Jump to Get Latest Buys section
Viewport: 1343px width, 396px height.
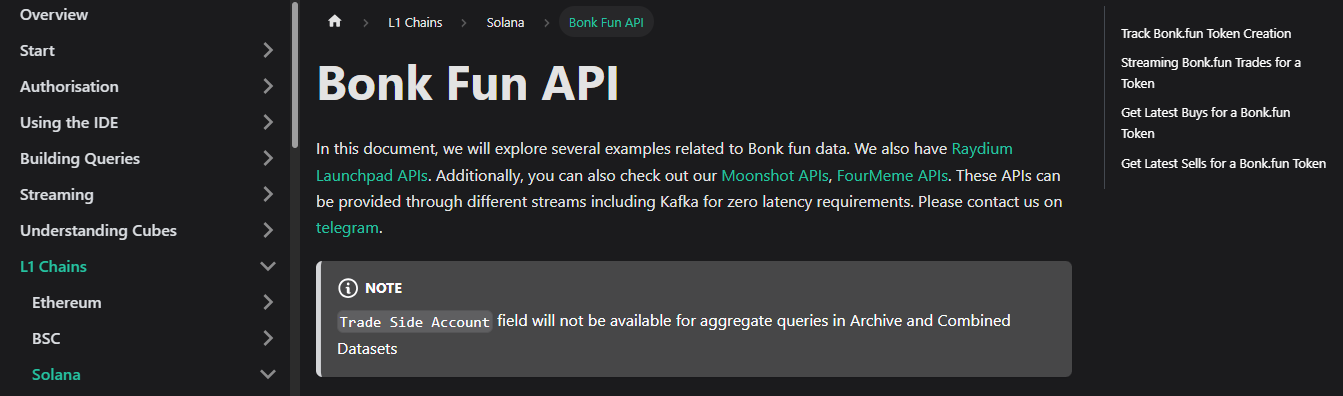(1206, 122)
